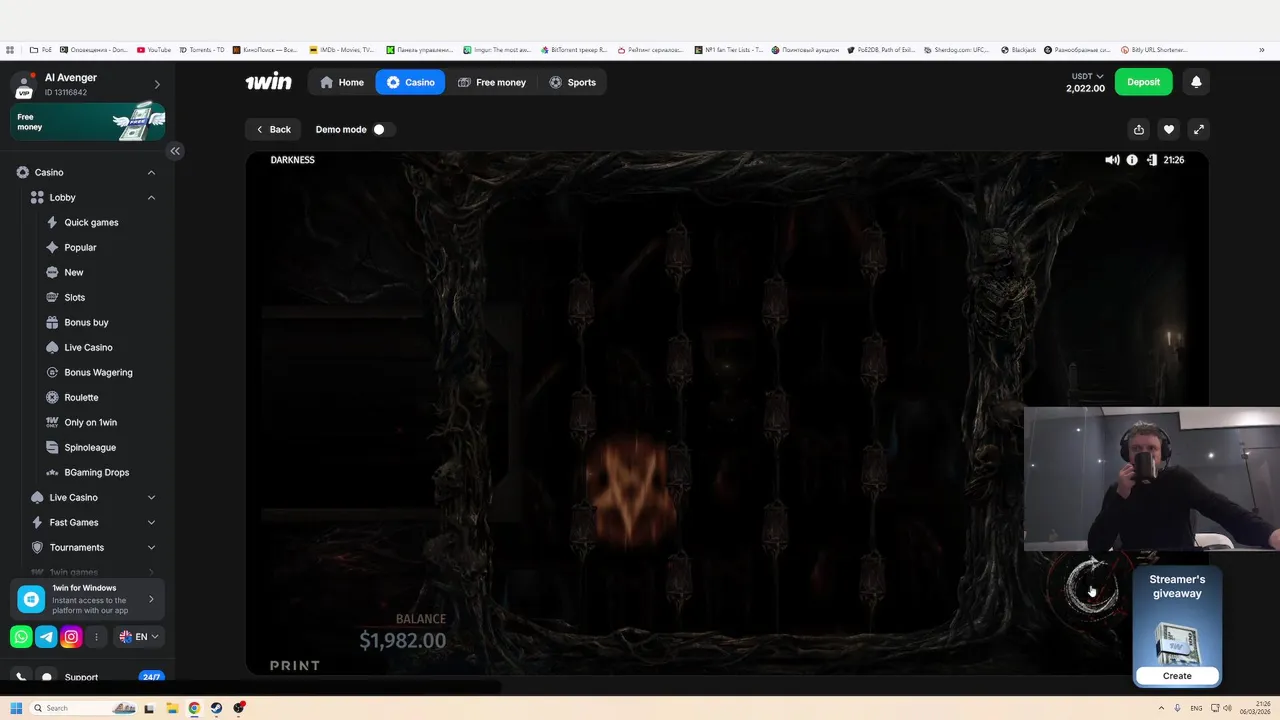The height and width of the screenshot is (720, 1280).
Task: Add game to favorites heart icon
Action: 1169,129
